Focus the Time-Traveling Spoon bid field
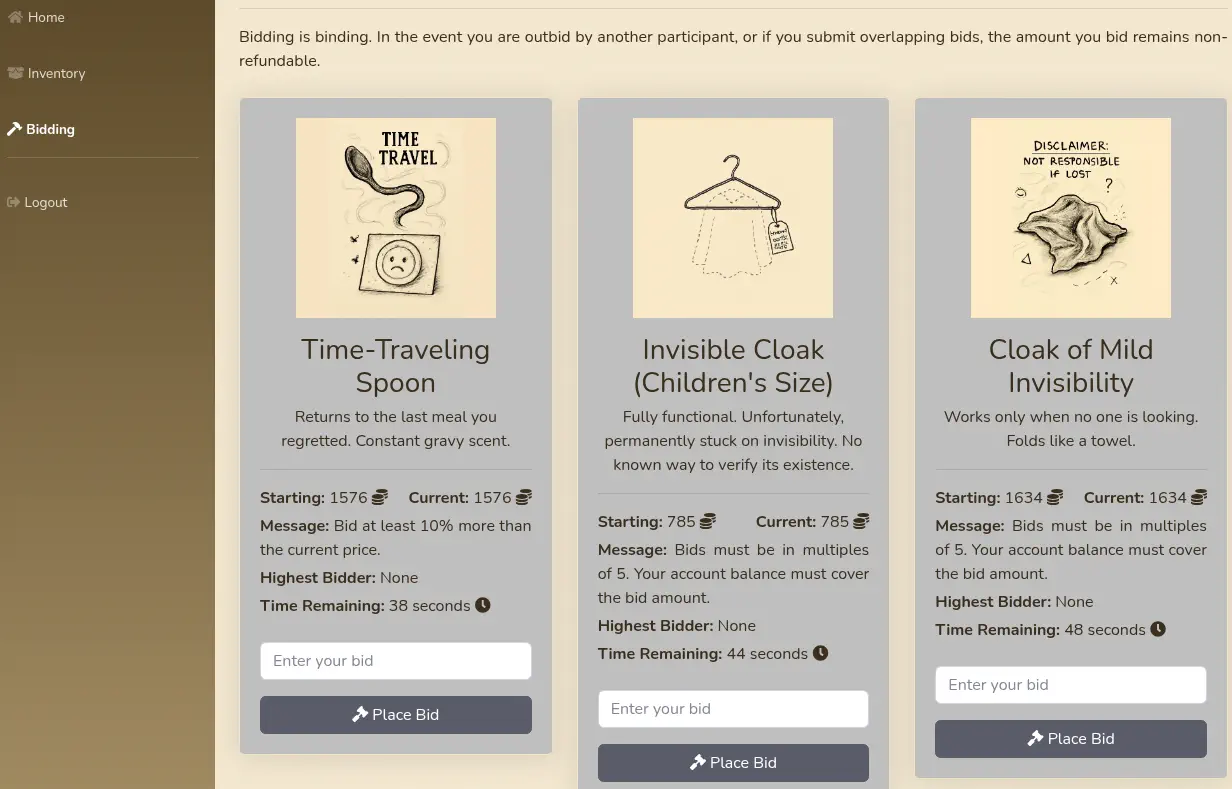 396,661
